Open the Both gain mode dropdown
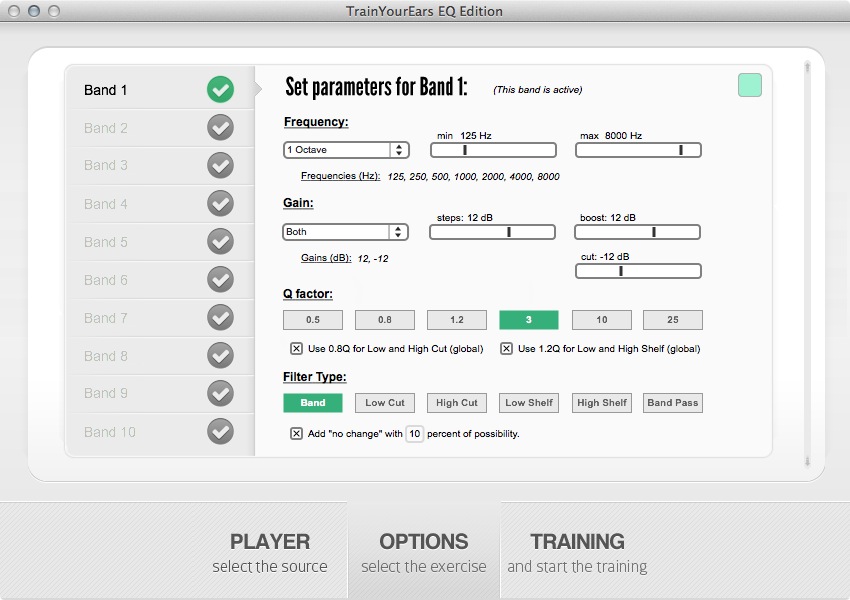 point(345,232)
